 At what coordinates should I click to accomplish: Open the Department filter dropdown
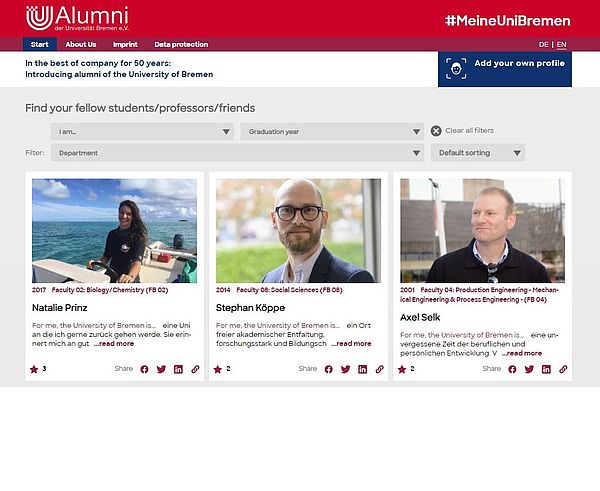pos(238,153)
